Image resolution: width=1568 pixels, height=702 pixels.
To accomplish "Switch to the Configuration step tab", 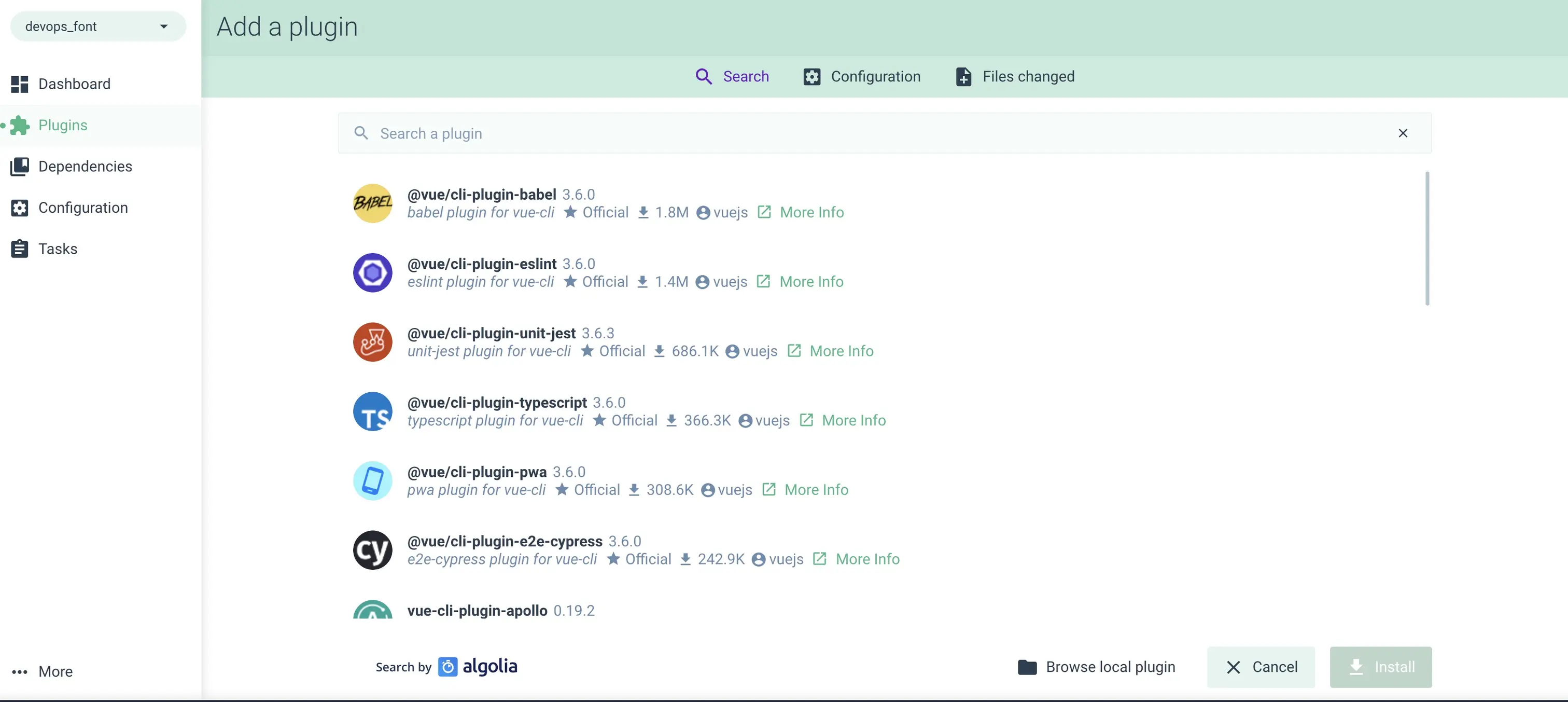I will [x=862, y=77].
